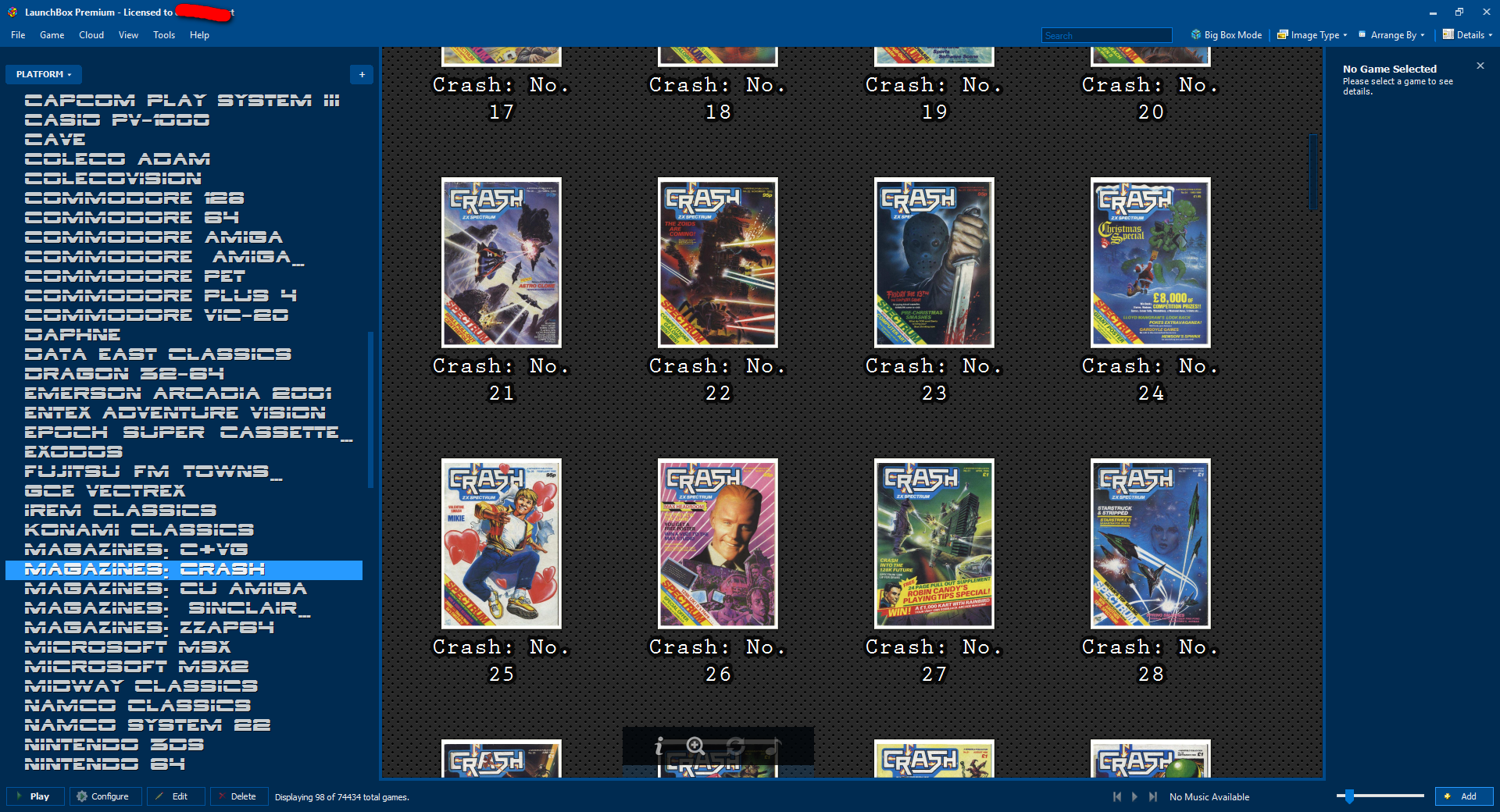Image resolution: width=1500 pixels, height=812 pixels.
Task: Select Crash No. 23 cover
Action: (x=934, y=262)
